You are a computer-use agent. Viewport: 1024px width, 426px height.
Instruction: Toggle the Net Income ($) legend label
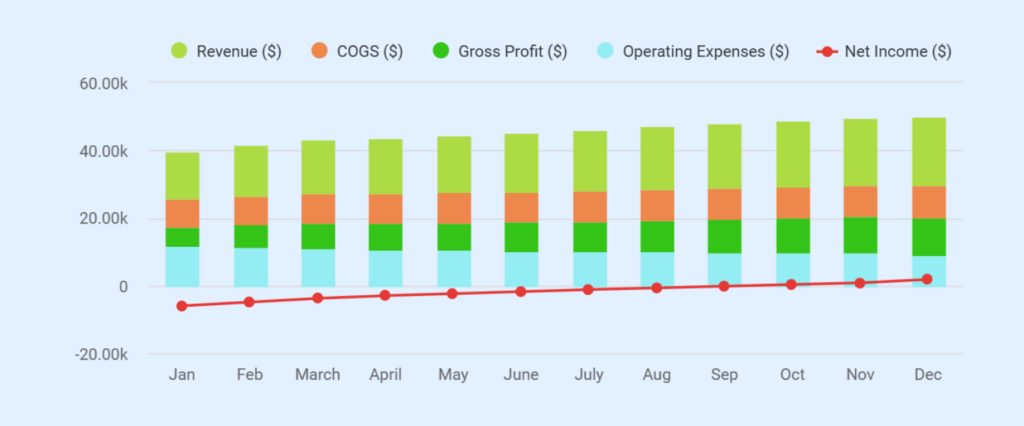point(898,51)
